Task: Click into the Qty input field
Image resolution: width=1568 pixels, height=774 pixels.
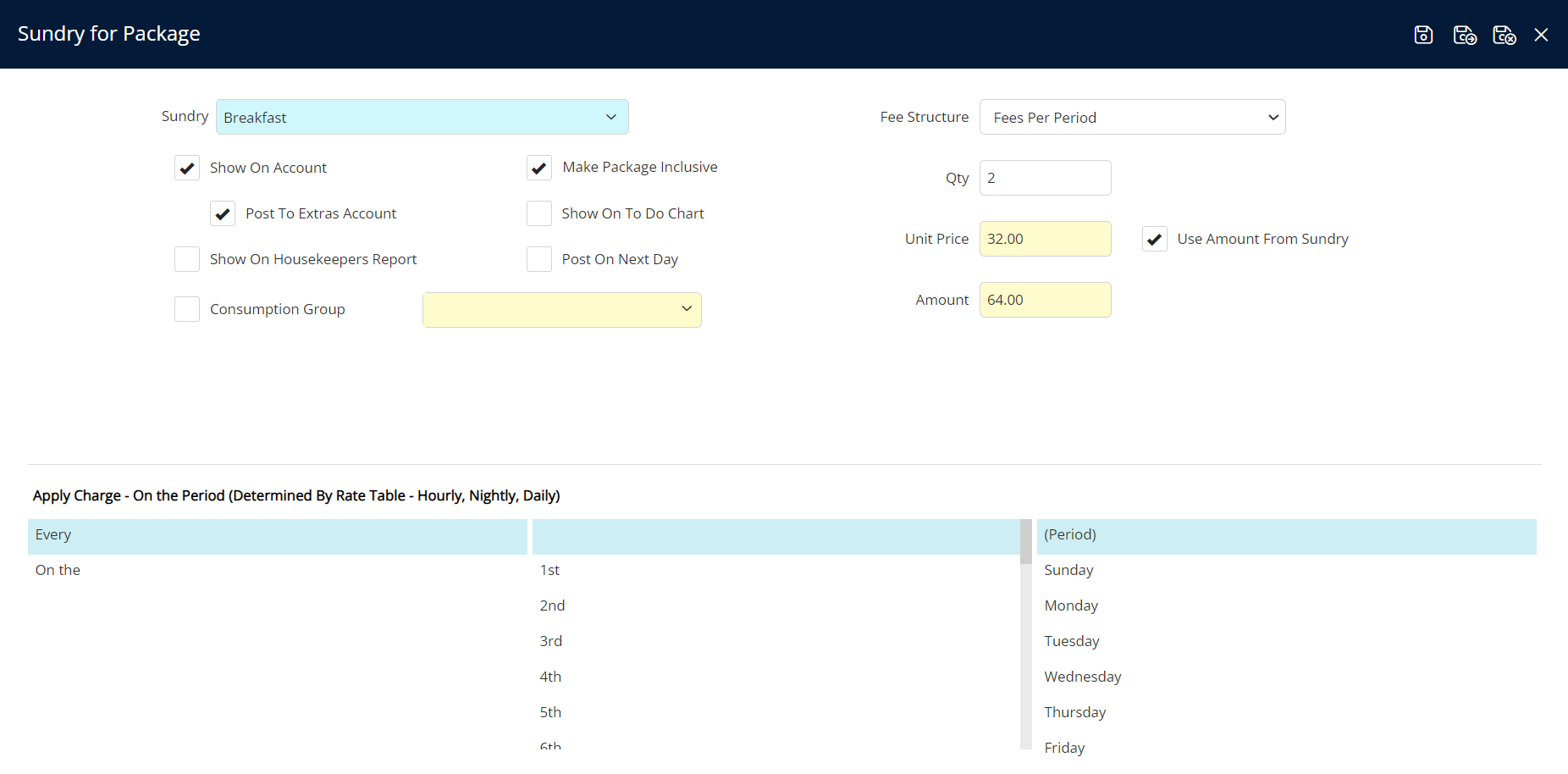Action: [1045, 178]
